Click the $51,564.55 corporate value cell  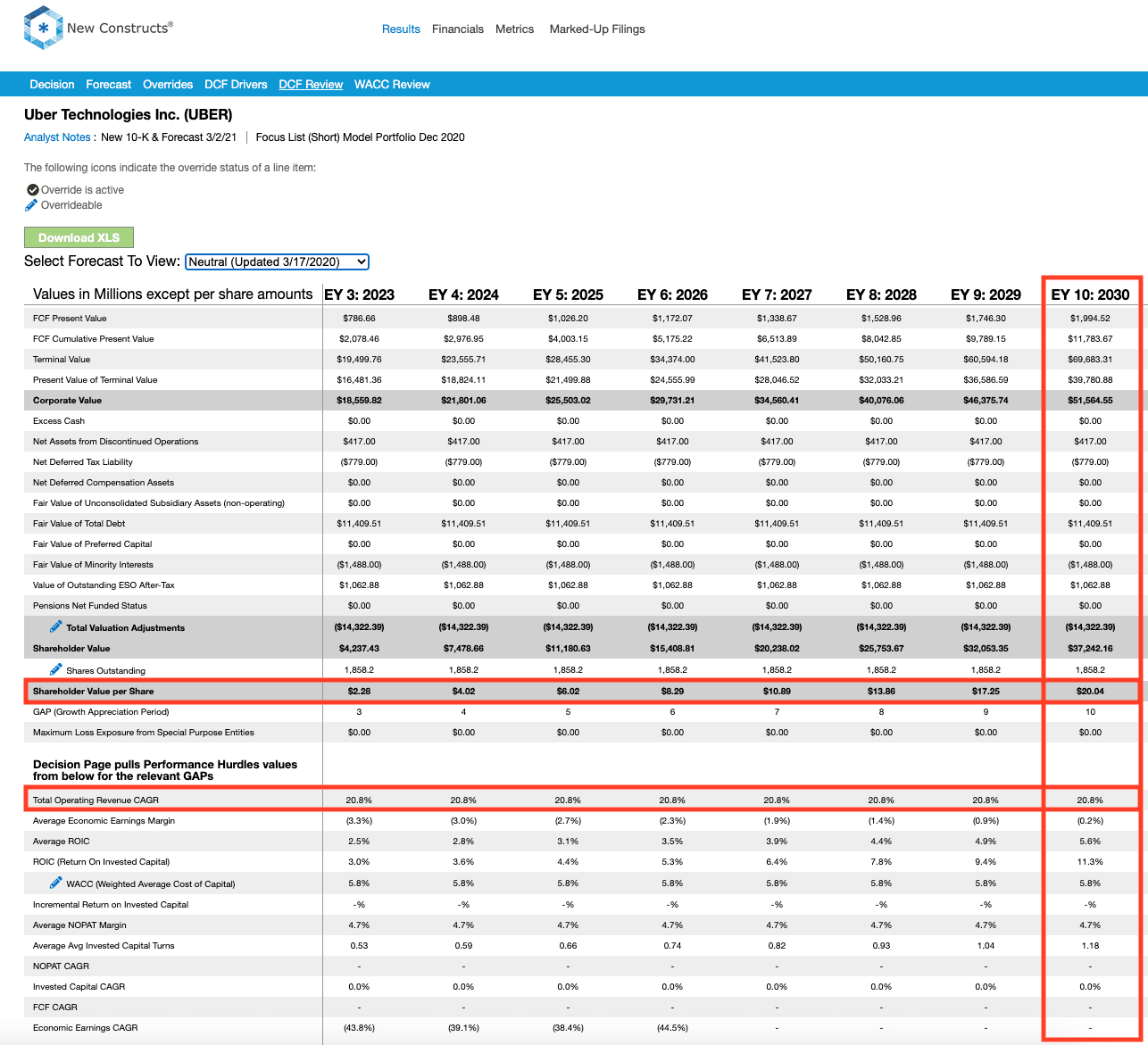click(1090, 401)
